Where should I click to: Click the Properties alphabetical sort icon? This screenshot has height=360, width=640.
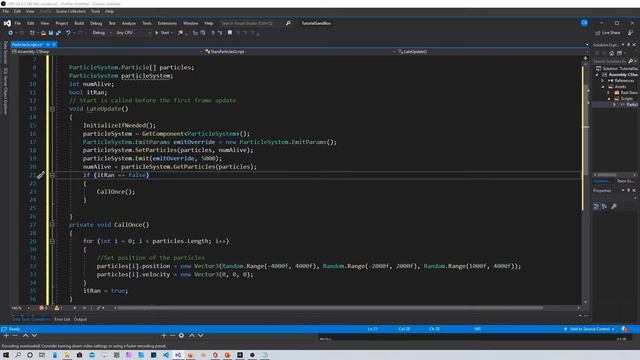click(x=604, y=207)
